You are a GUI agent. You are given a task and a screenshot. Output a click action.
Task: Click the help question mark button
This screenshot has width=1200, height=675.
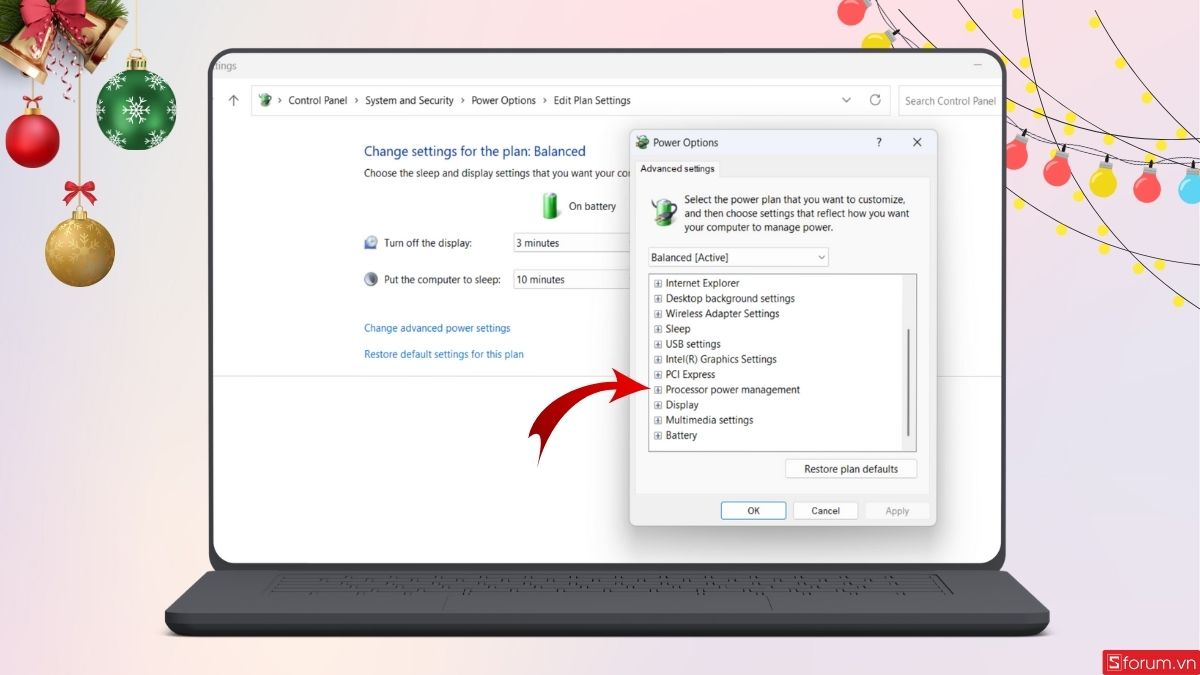pyautogui.click(x=879, y=143)
